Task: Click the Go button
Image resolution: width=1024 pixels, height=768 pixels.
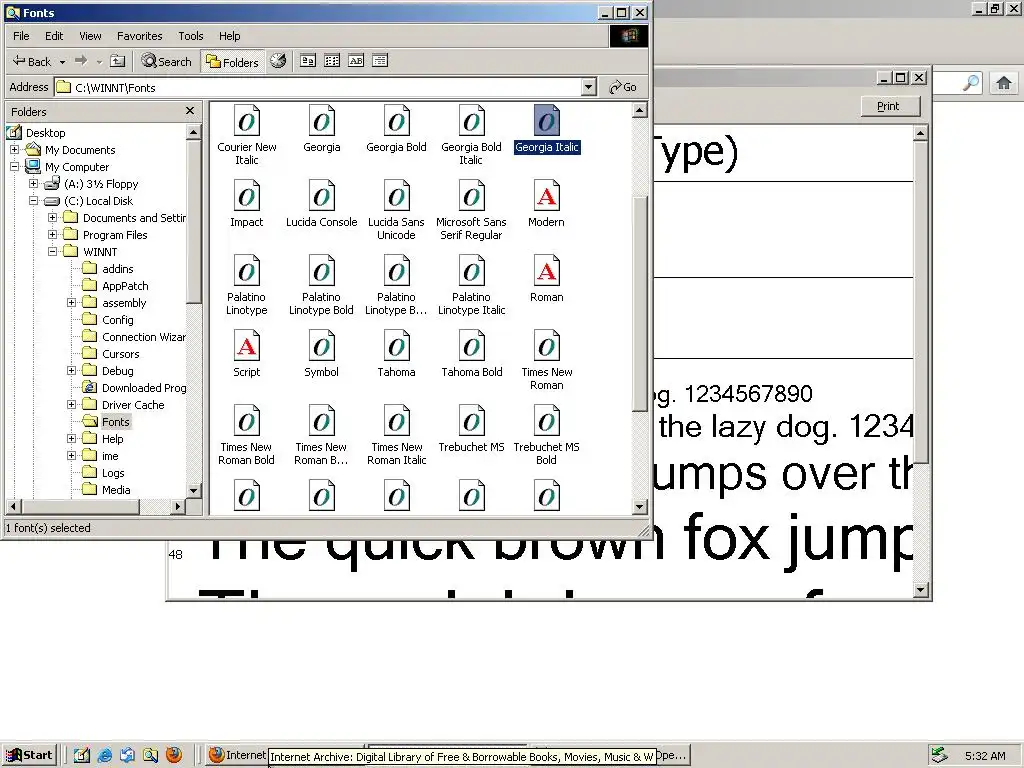Action: [622, 87]
